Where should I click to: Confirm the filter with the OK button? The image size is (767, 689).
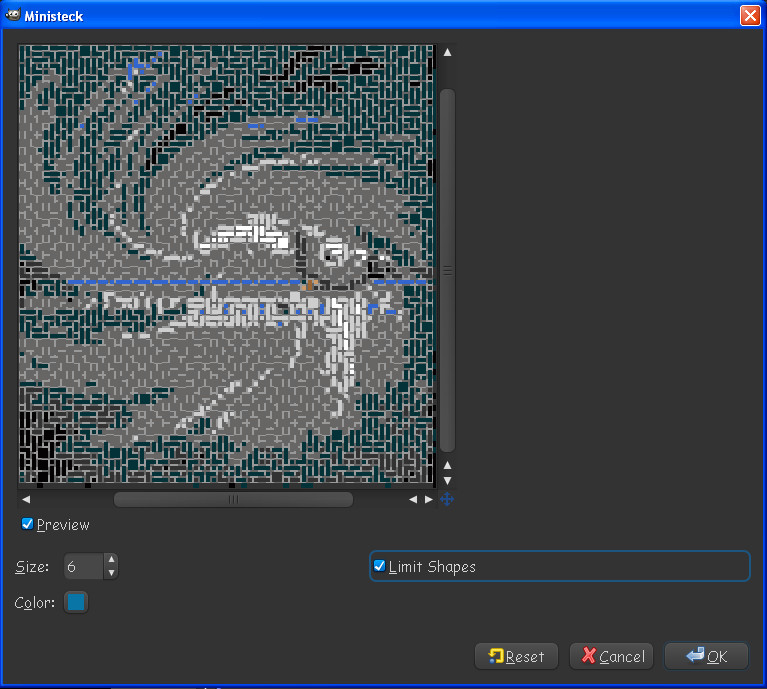[706, 656]
